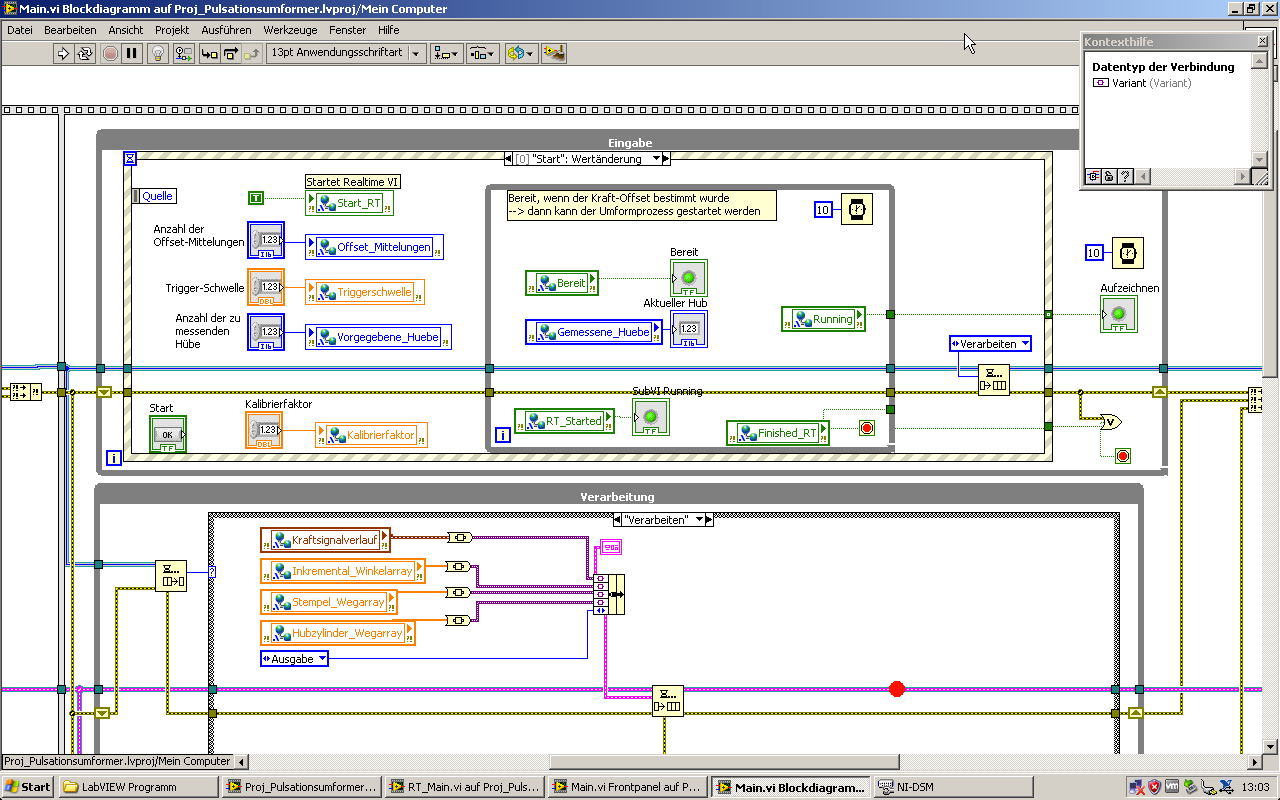Open the LabVIEW Programm folder taskbar button
The width and height of the screenshot is (1280, 800).
(139, 787)
